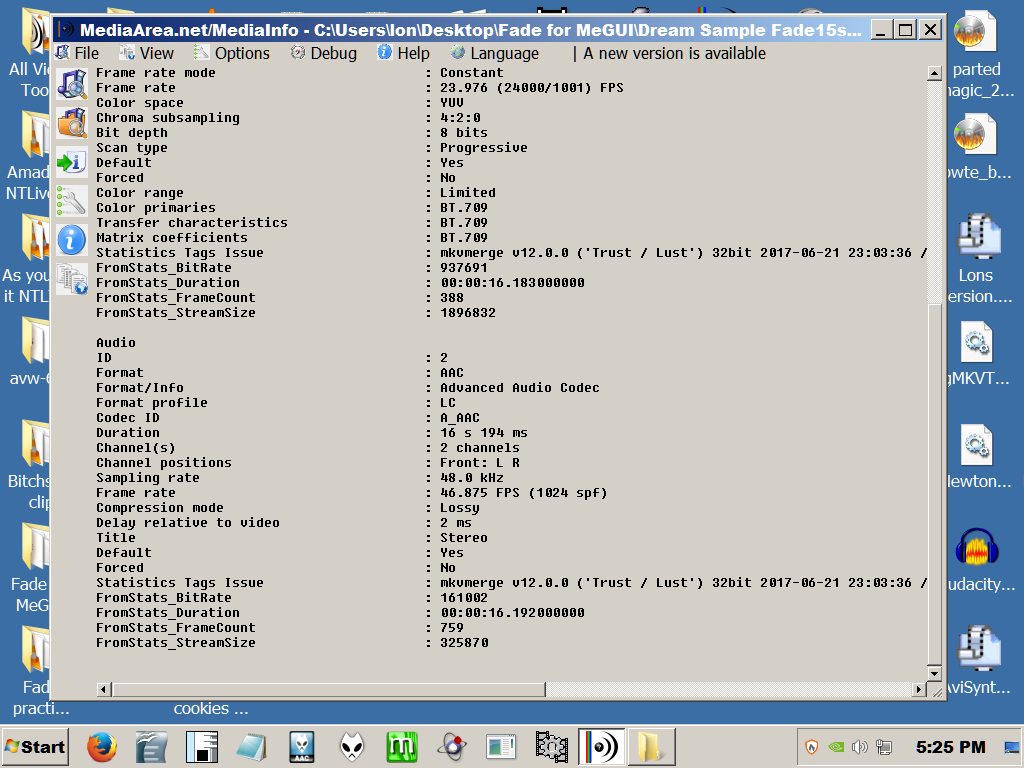Open the File menu
Viewport: 1024px width, 768px height.
pos(78,53)
